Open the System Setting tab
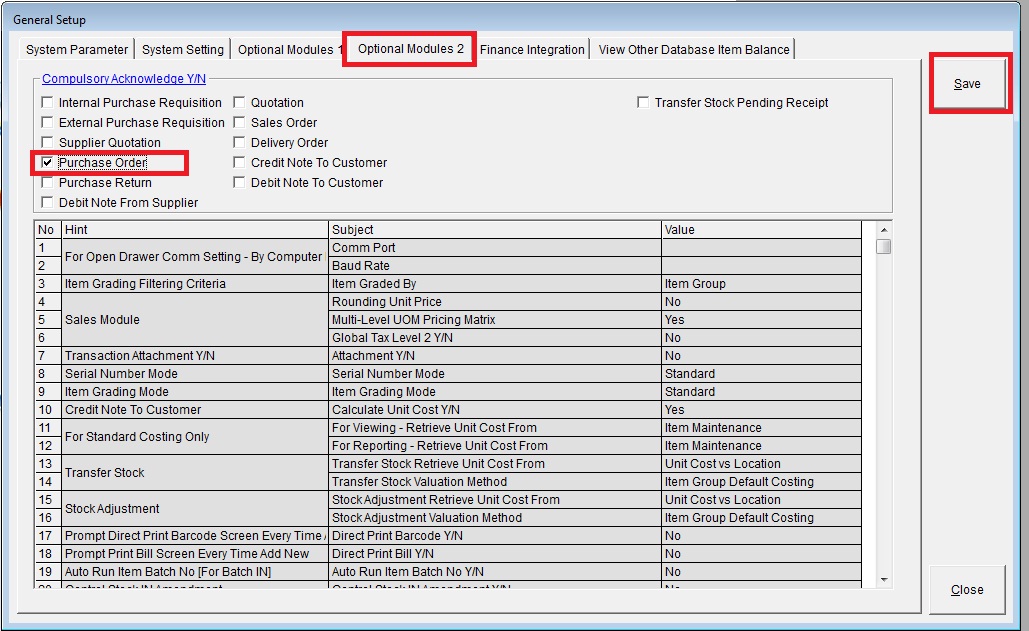 click(x=183, y=49)
